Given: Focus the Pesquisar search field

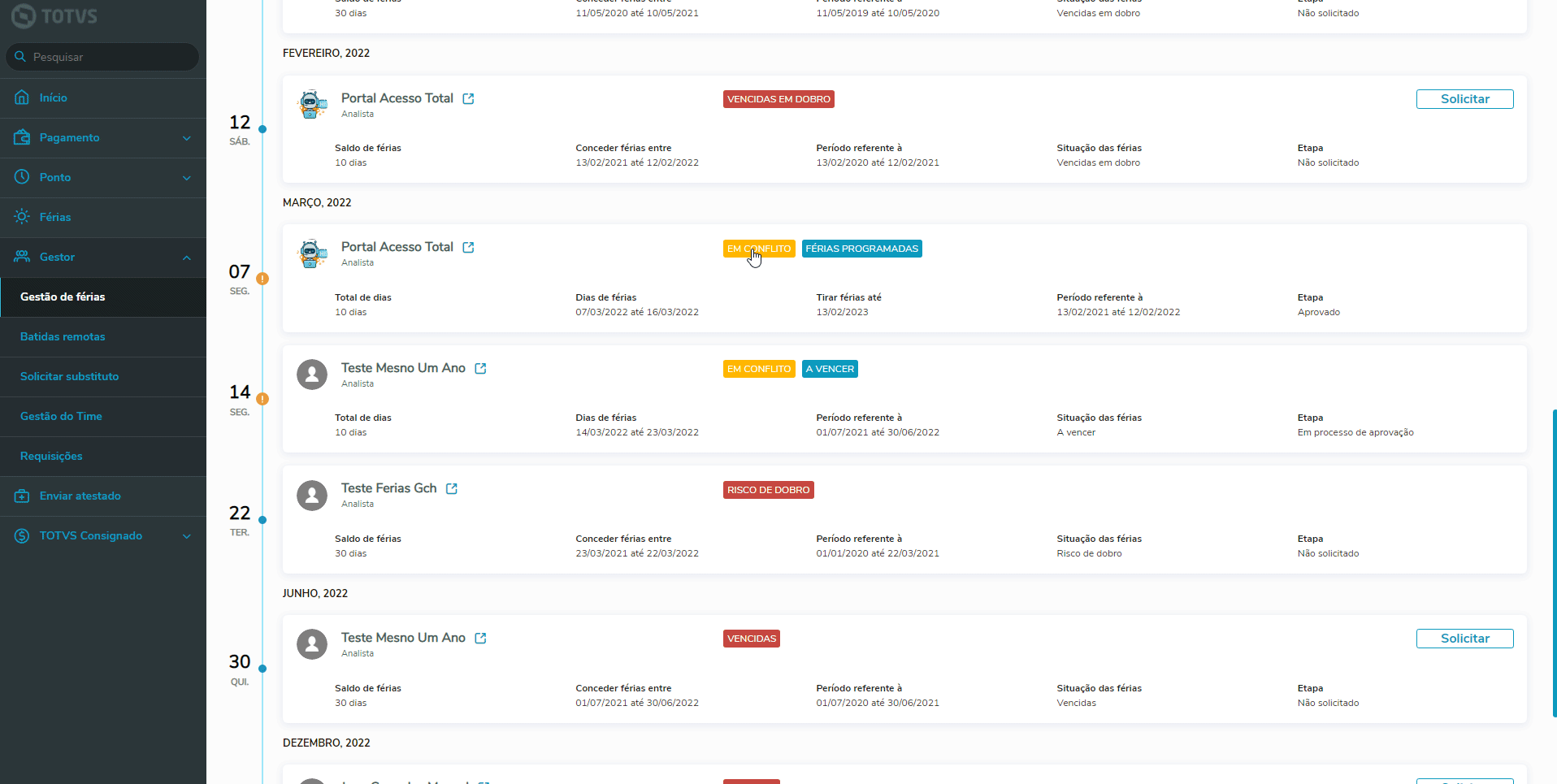Looking at the screenshot, I should point(102,57).
